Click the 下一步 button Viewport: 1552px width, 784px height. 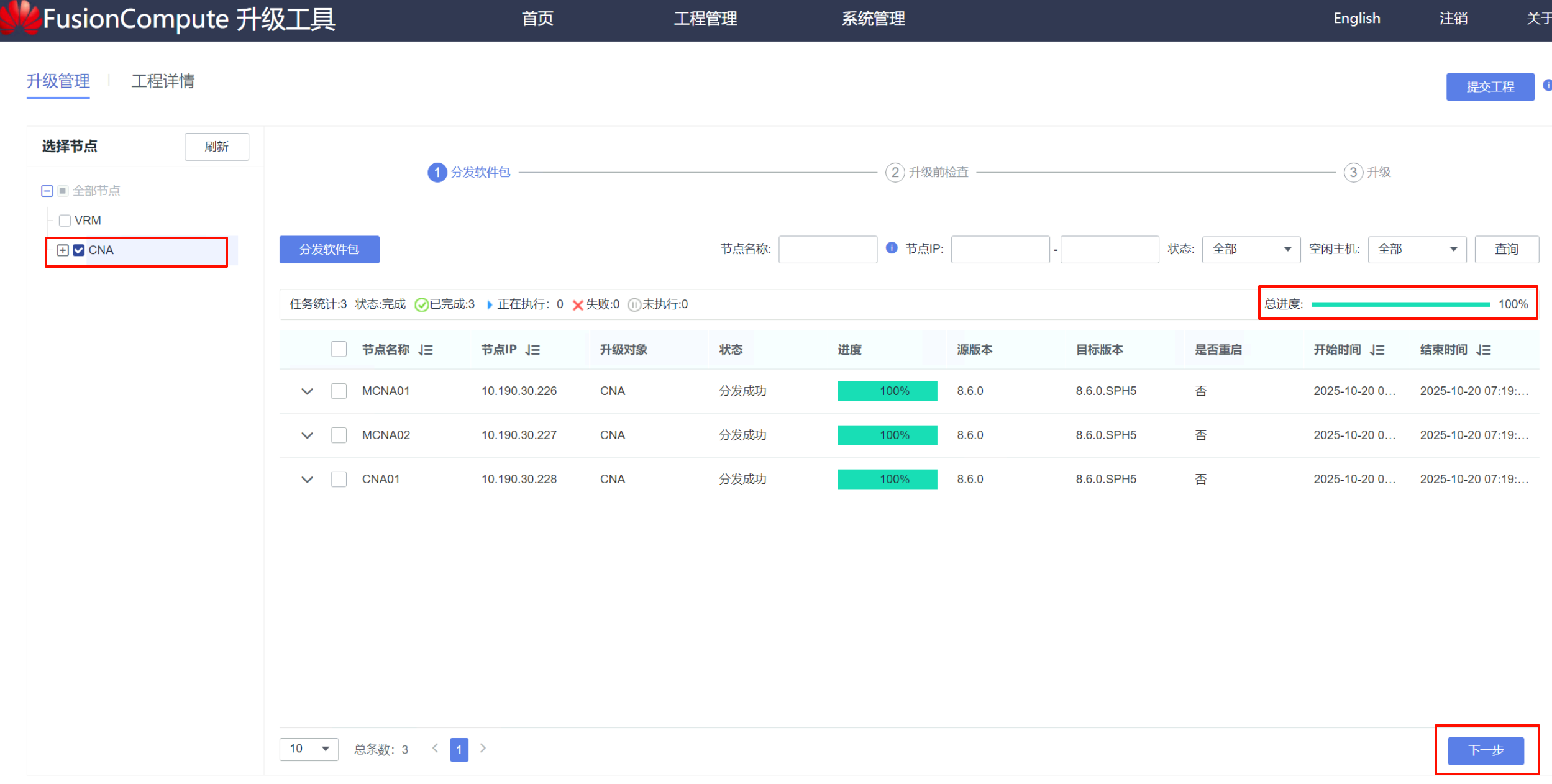coord(1486,750)
